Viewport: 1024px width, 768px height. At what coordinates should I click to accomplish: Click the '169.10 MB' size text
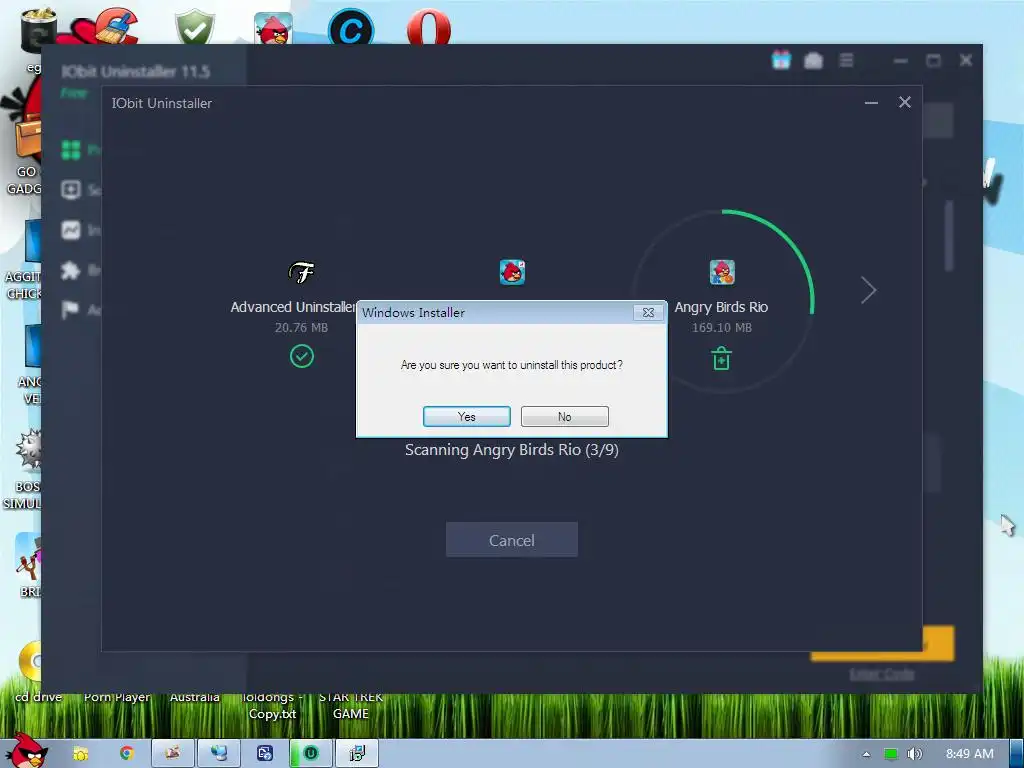click(722, 327)
